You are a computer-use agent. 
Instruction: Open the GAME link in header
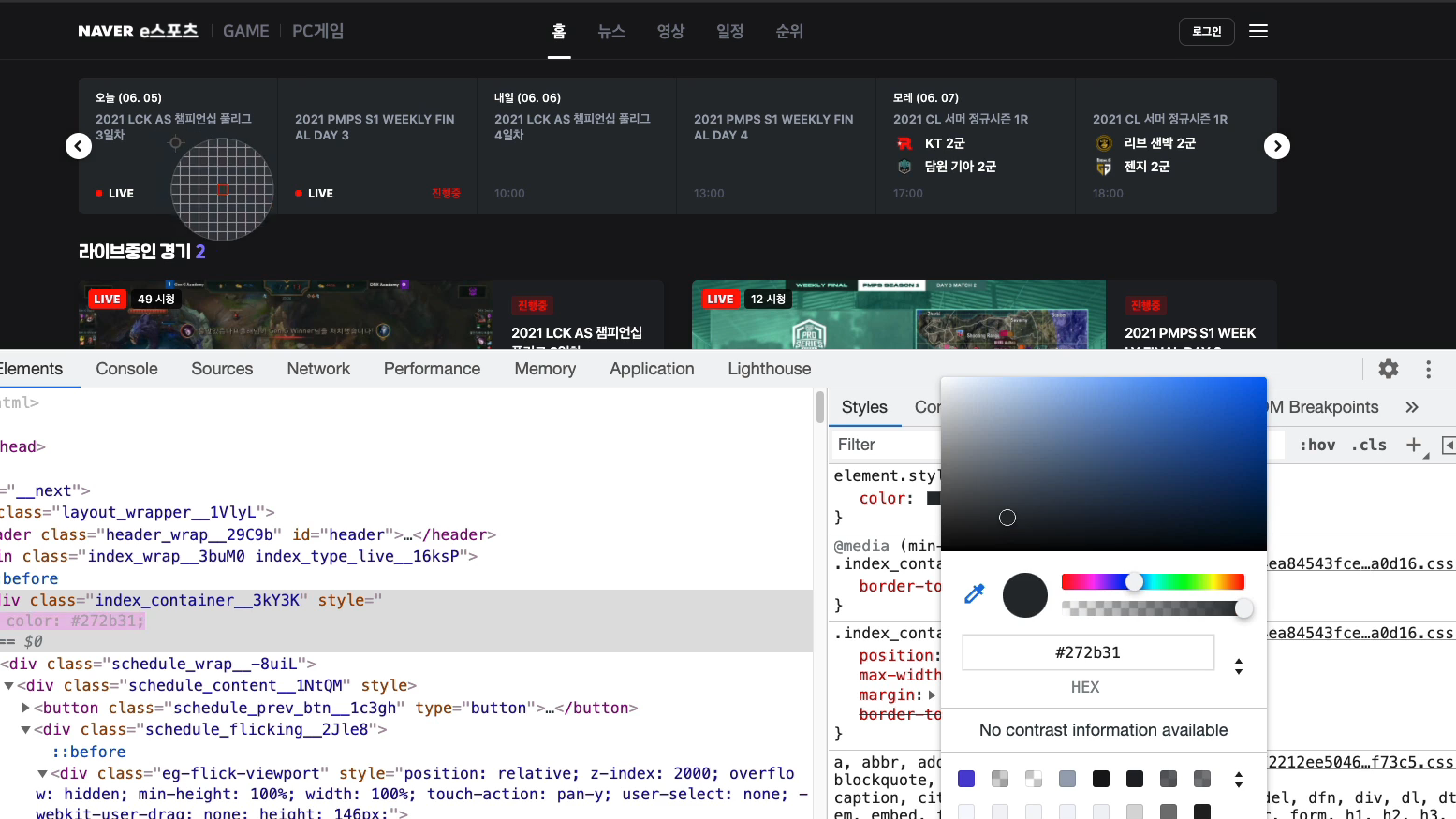[246, 31]
